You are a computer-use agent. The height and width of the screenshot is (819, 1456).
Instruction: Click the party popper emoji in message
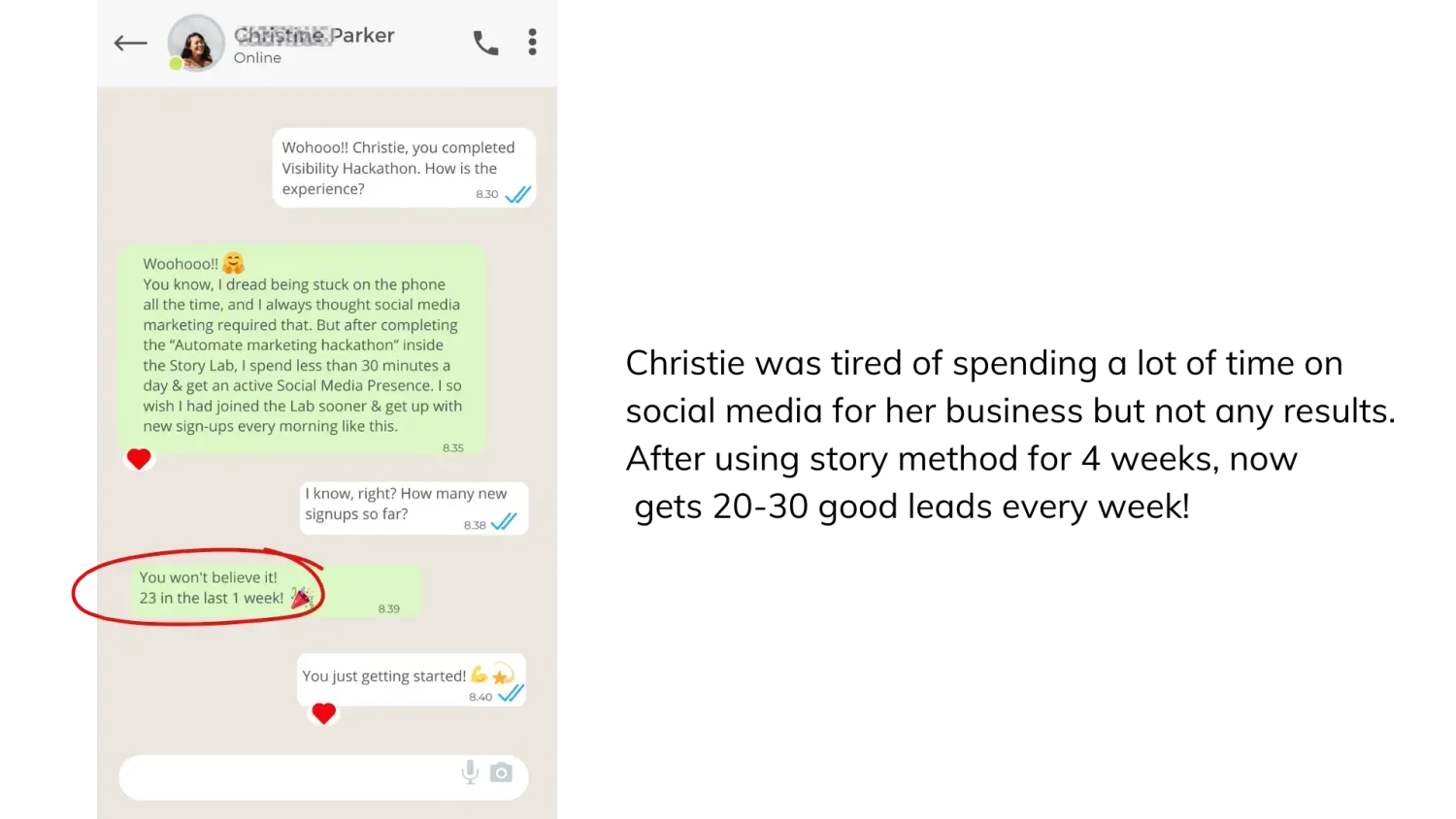tap(302, 597)
